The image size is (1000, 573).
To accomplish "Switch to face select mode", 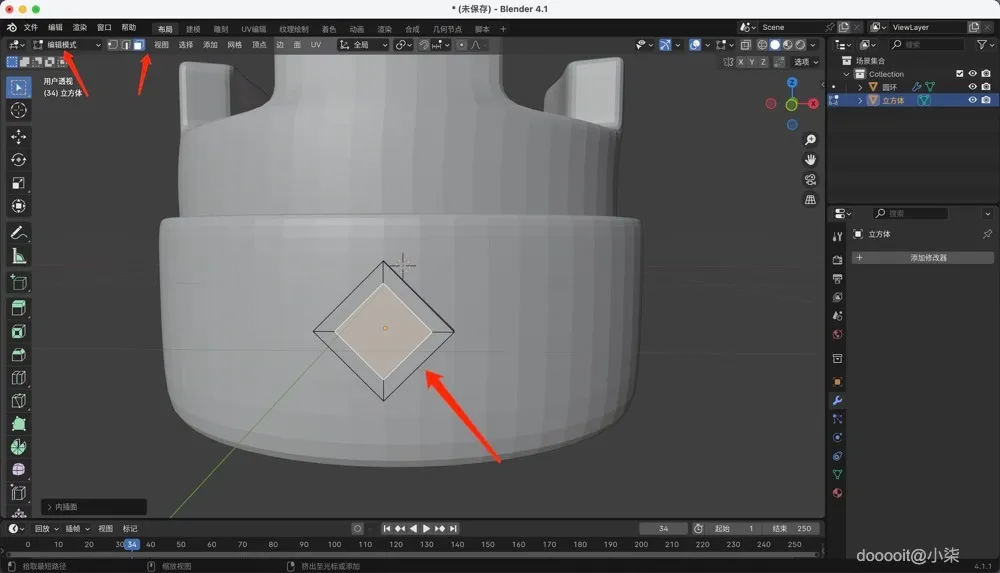I will 138,45.
